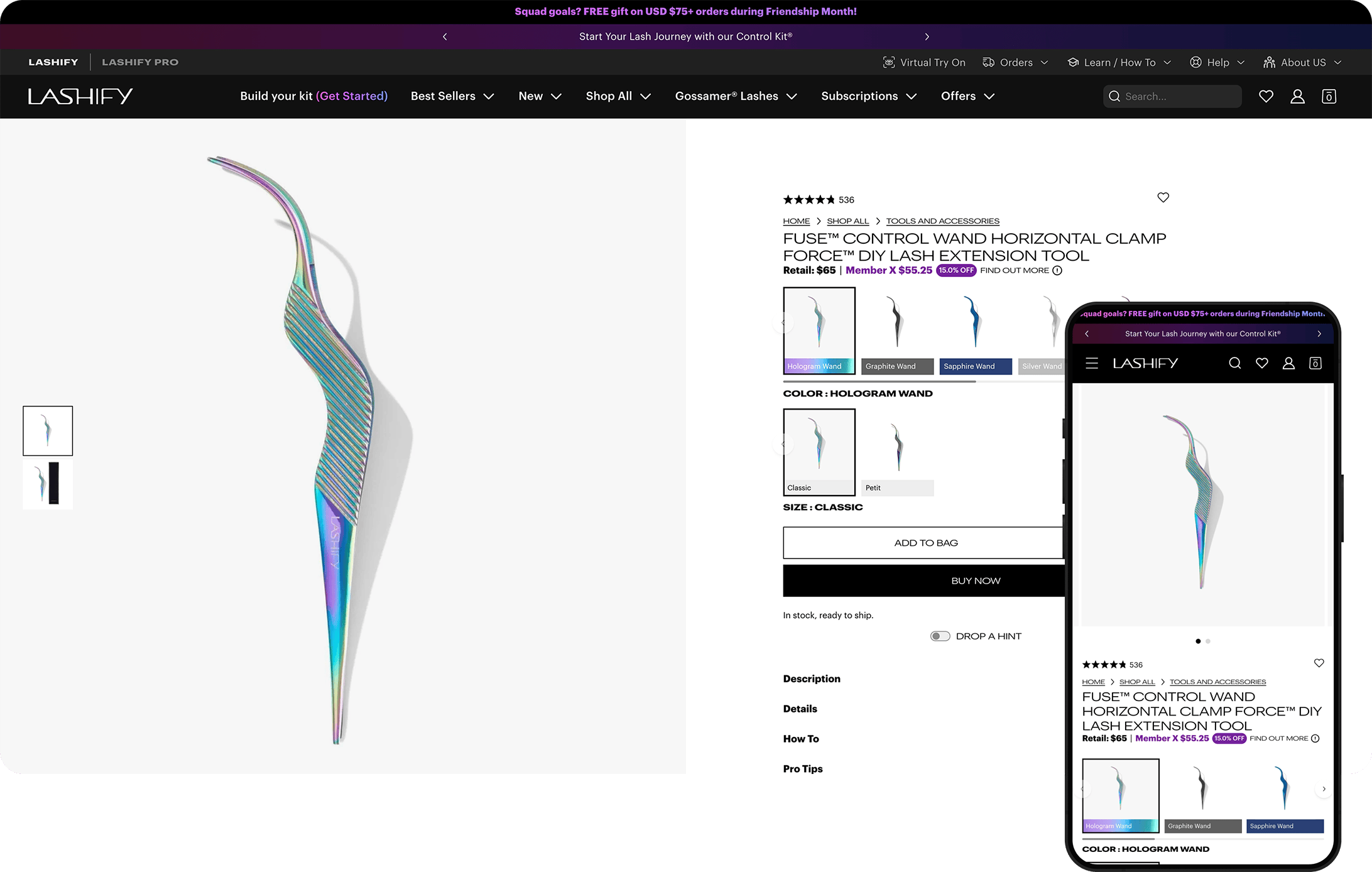The height and width of the screenshot is (872, 1372).
Task: Open the account profile icon in desktop header
Action: [x=1297, y=96]
